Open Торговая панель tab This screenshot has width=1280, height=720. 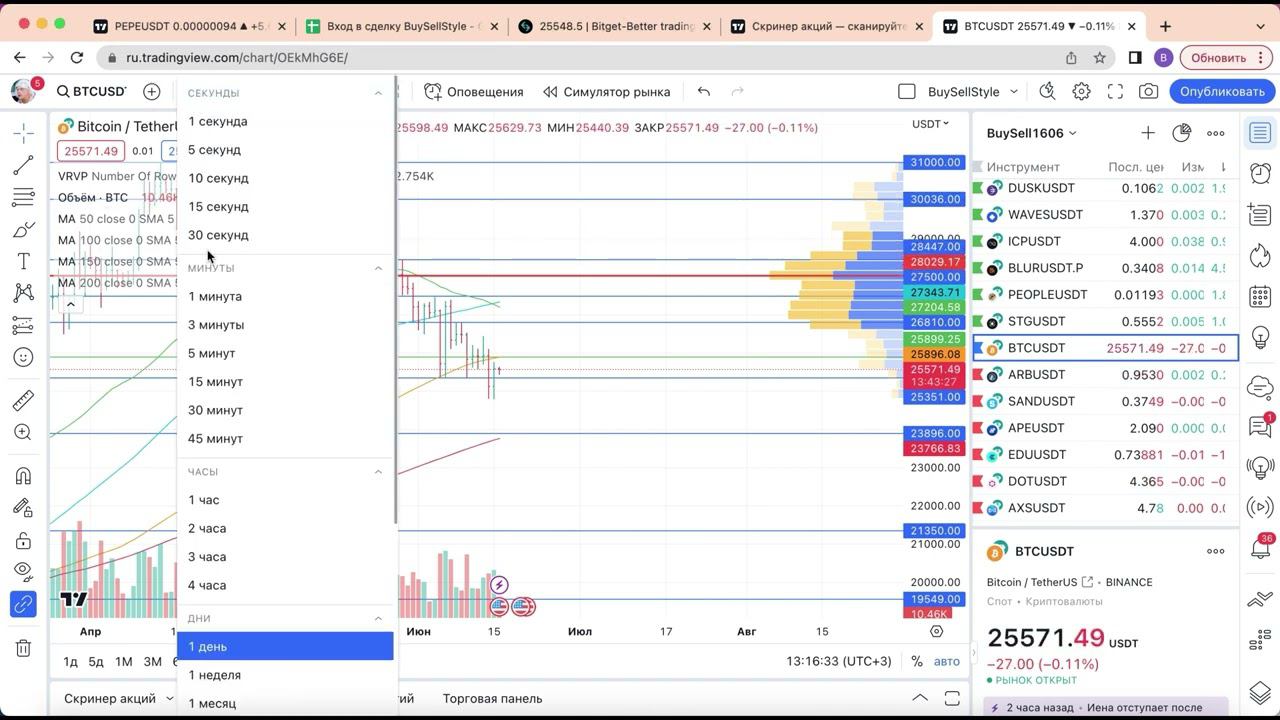tap(492, 698)
